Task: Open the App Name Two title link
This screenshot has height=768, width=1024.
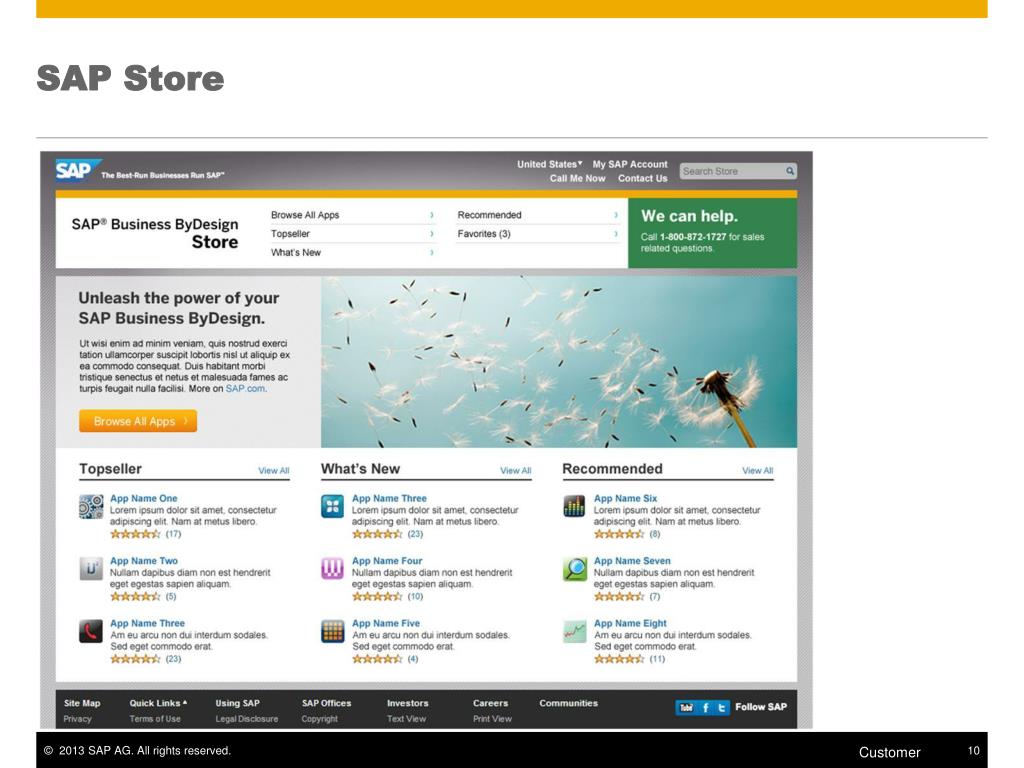Action: 144,561
